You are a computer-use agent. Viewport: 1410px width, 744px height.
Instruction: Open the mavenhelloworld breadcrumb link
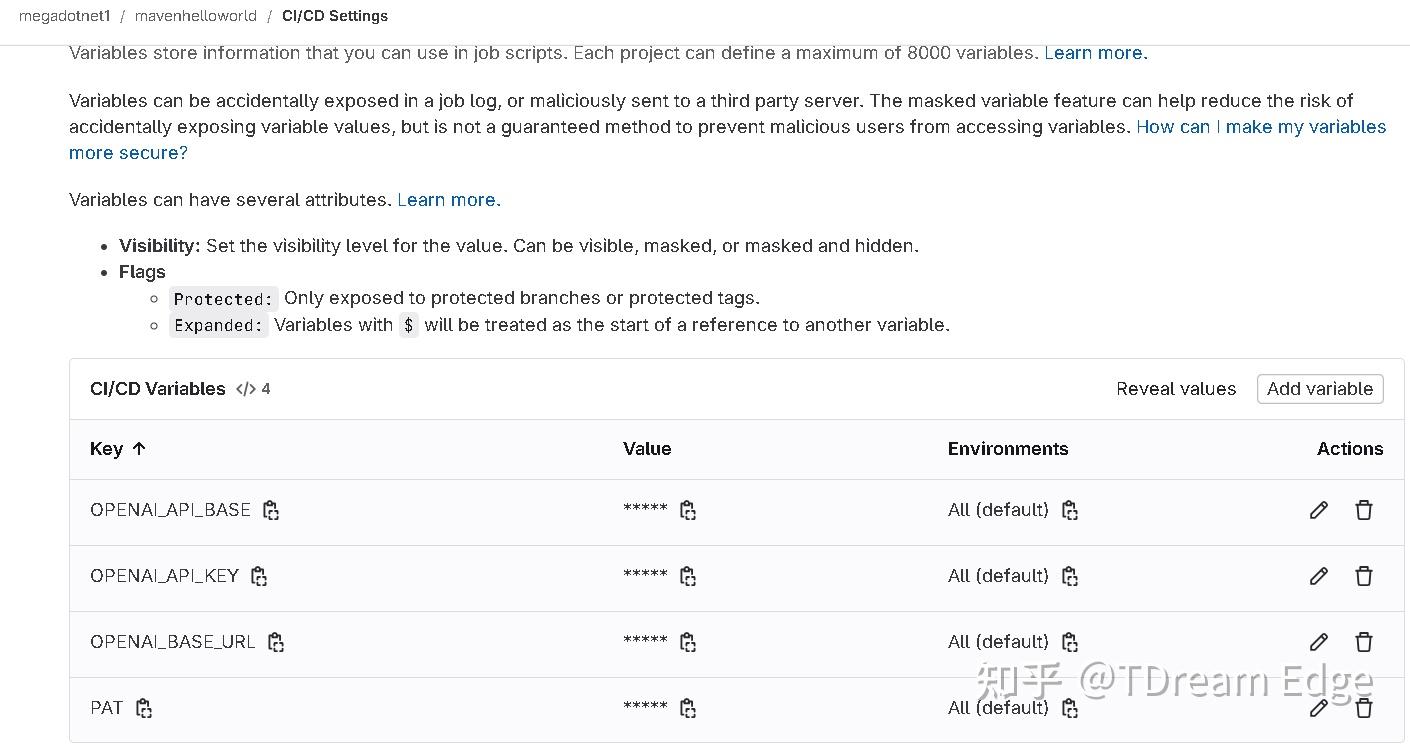[x=195, y=15]
